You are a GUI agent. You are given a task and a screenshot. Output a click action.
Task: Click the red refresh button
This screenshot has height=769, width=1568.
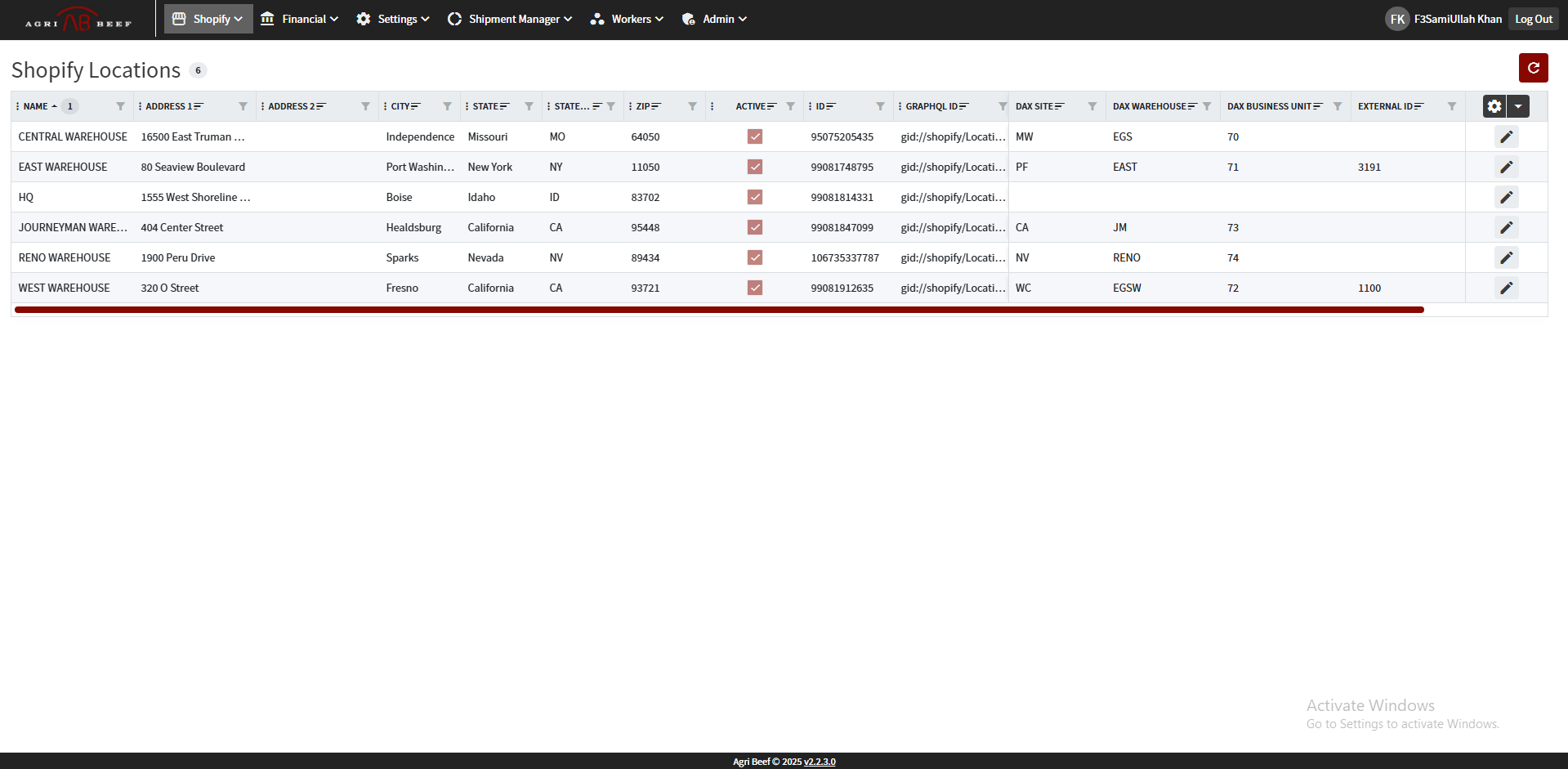pos(1533,68)
